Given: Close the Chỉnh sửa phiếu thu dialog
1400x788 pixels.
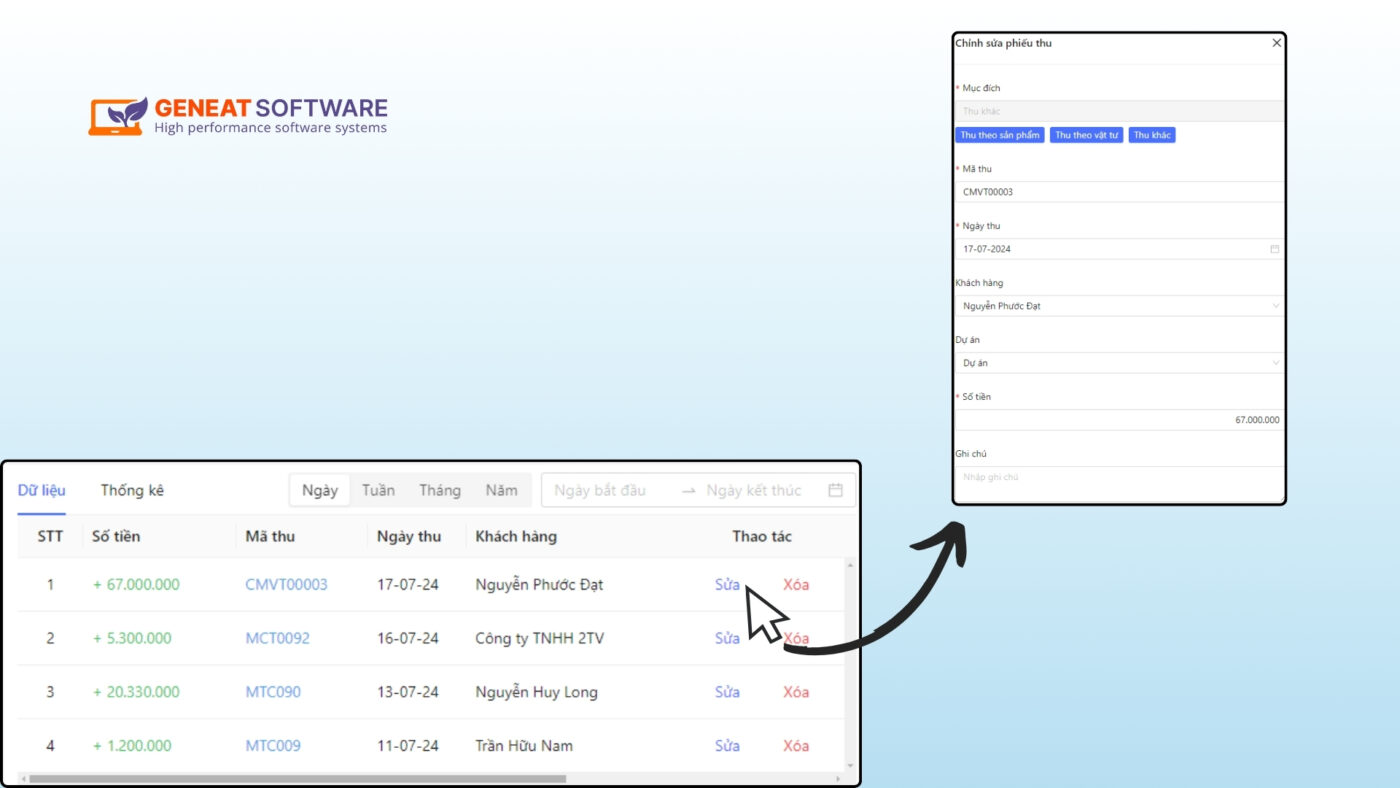Looking at the screenshot, I should click(1276, 43).
